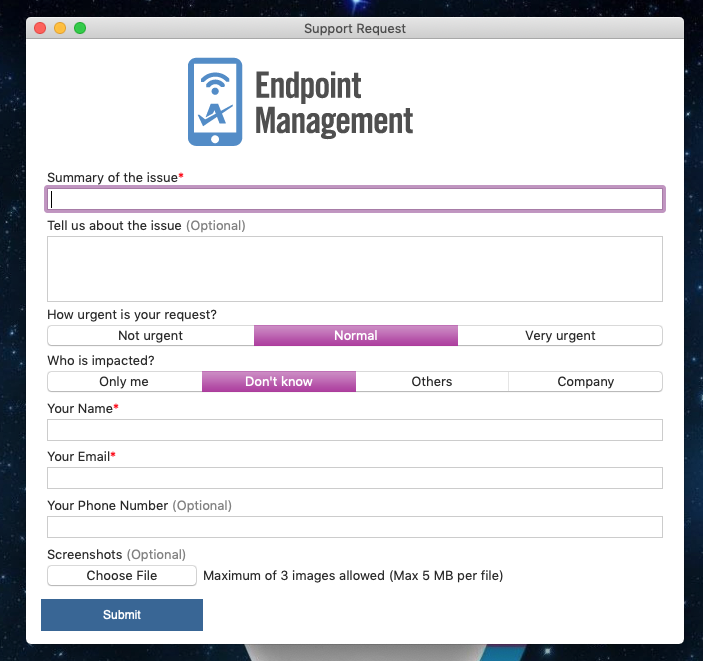Select the "Not urgent" urgency option
The image size is (703, 661).
150,336
